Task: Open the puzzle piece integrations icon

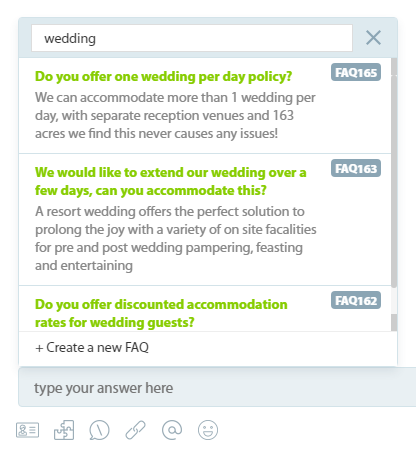Action: click(64, 430)
